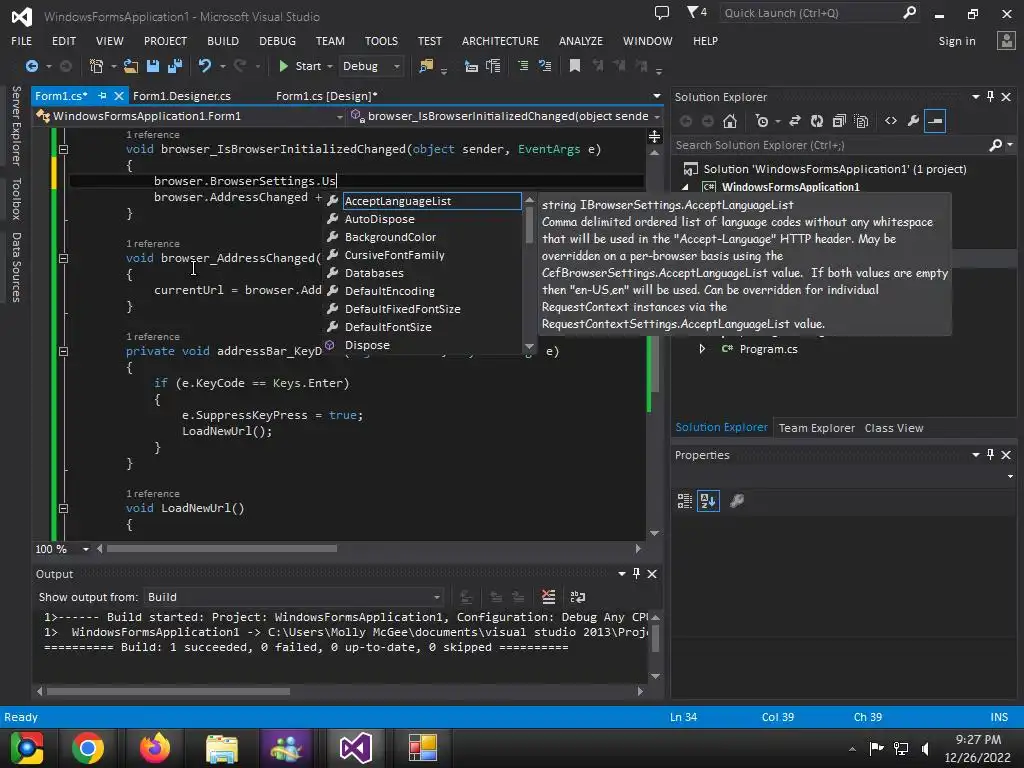Toggle Word Wrap in the Output panel
The width and height of the screenshot is (1024, 768).
click(578, 597)
